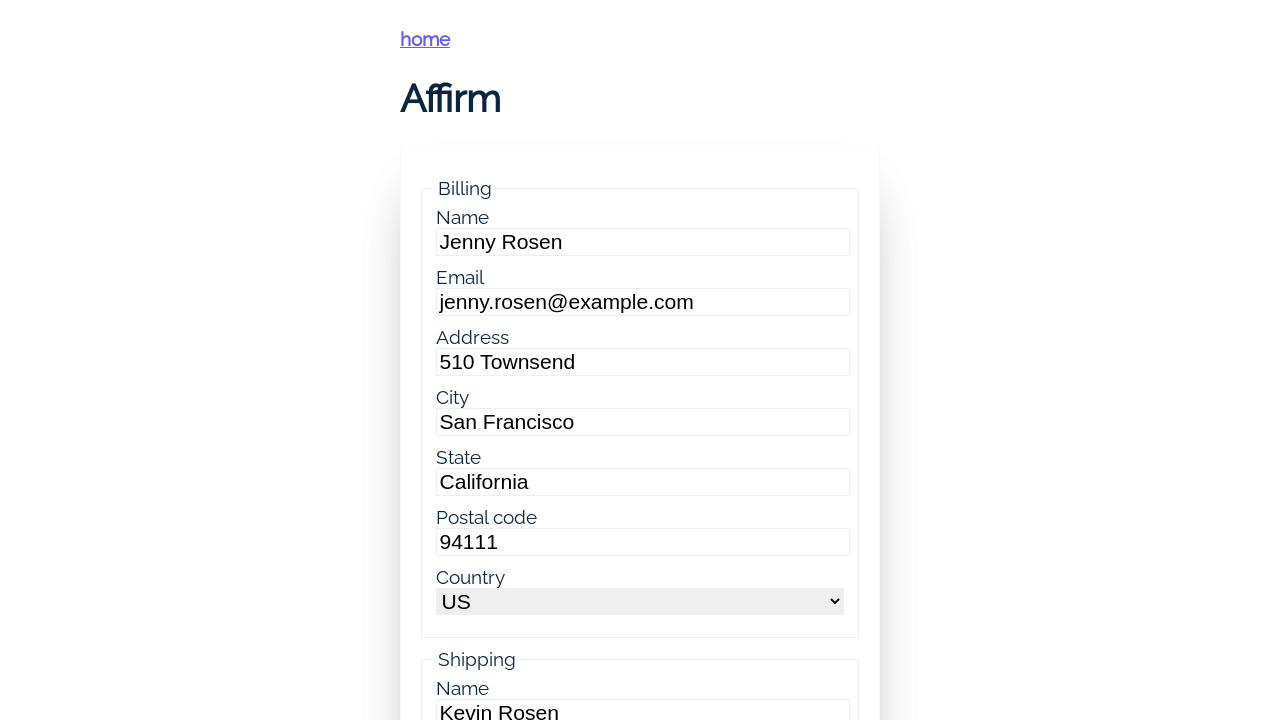Image resolution: width=1280 pixels, height=720 pixels.
Task: Expand the Country dropdown showing US
Action: click(639, 601)
